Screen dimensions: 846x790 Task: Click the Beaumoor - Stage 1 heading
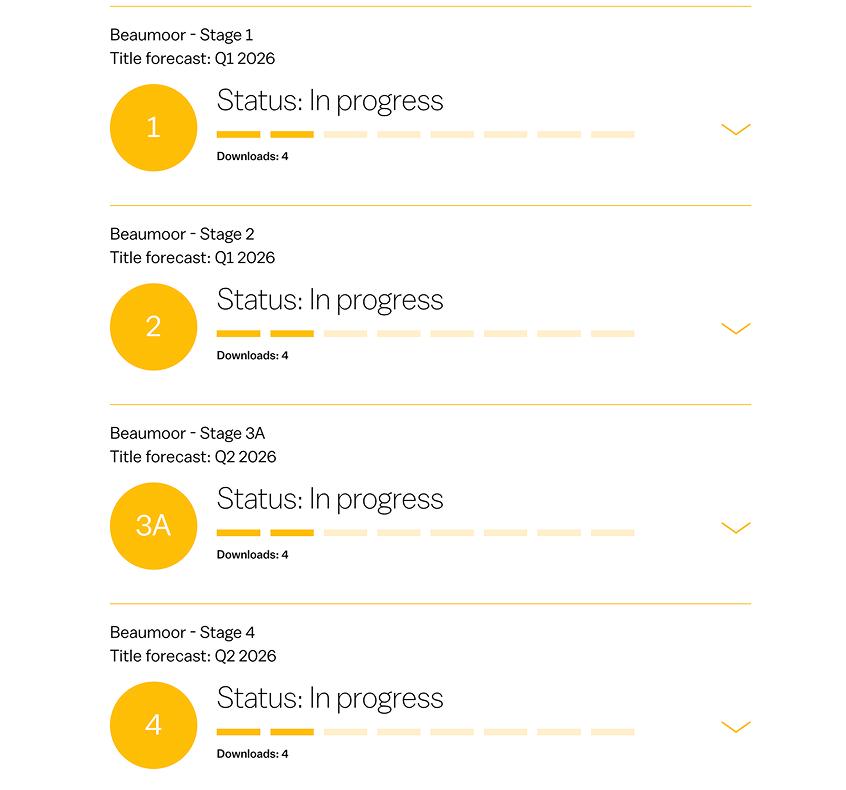click(181, 35)
